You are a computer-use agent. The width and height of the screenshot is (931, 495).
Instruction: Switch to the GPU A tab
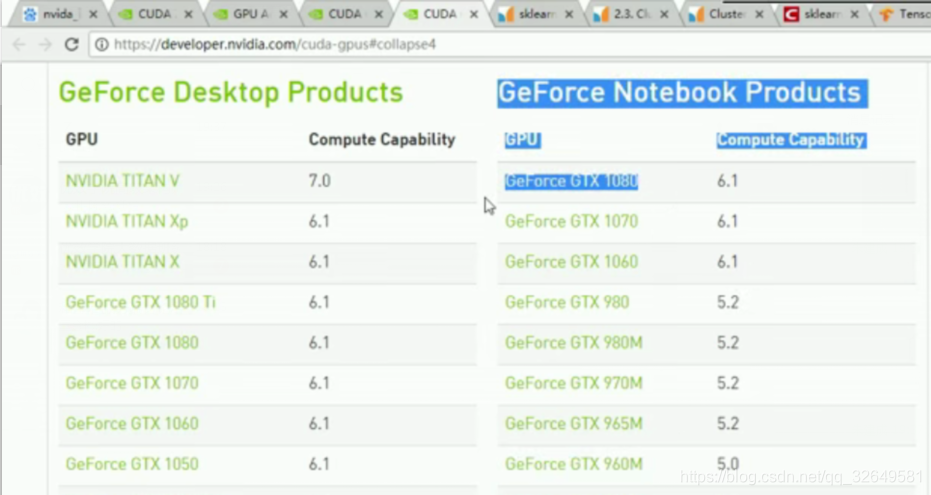pos(251,14)
